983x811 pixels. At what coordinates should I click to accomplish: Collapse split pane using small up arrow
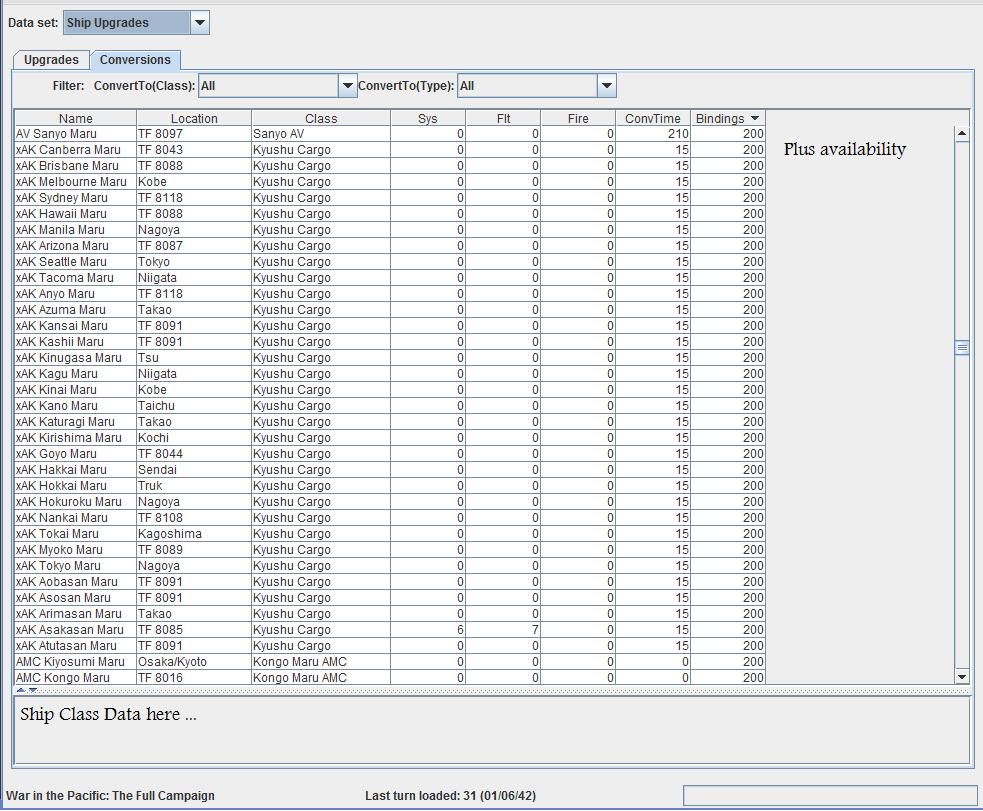20,690
